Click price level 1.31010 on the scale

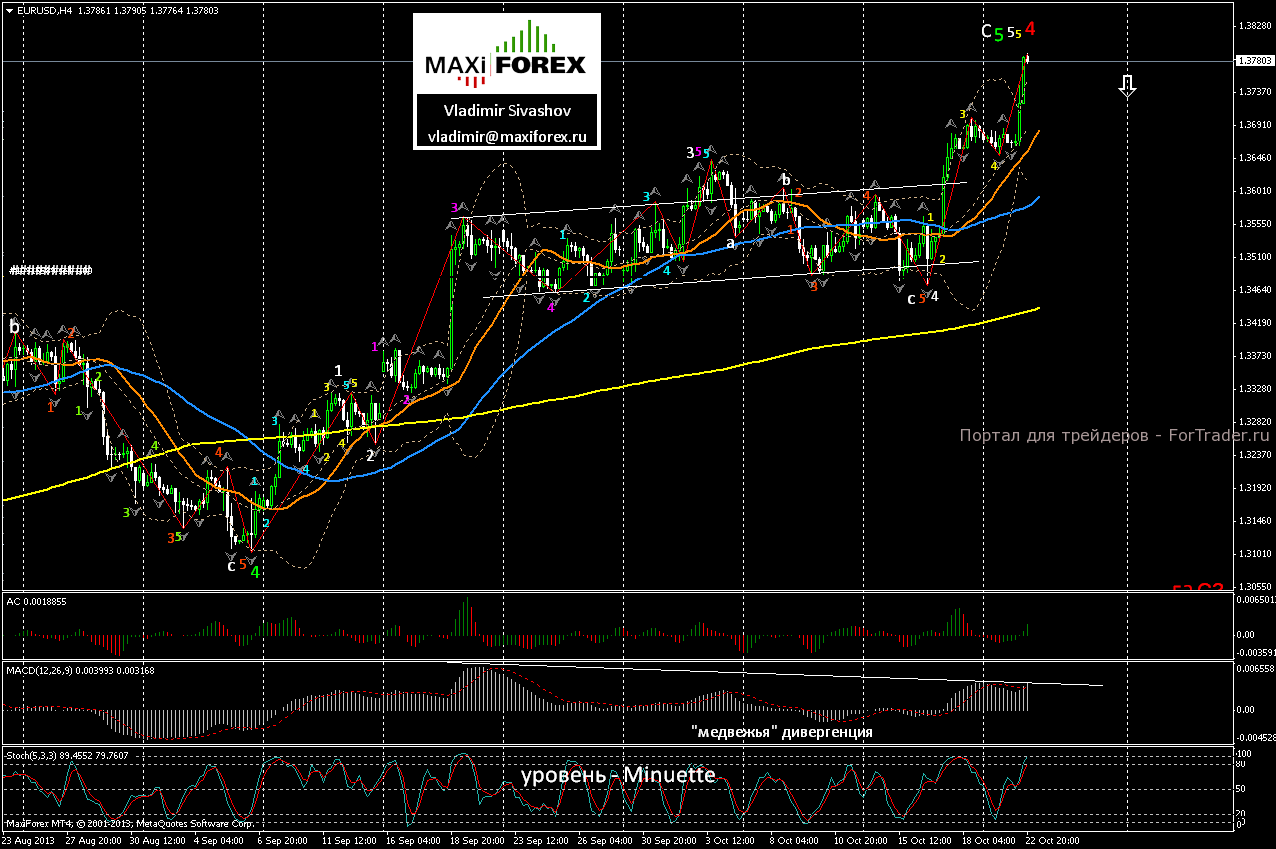1254,553
